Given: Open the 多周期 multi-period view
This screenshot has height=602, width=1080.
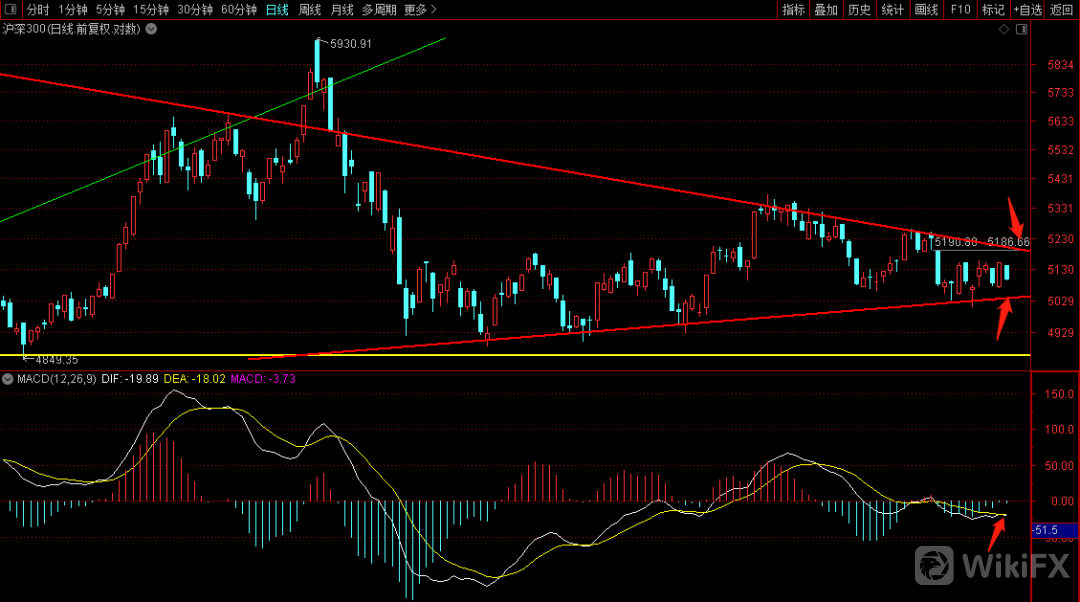Looking at the screenshot, I should [378, 10].
